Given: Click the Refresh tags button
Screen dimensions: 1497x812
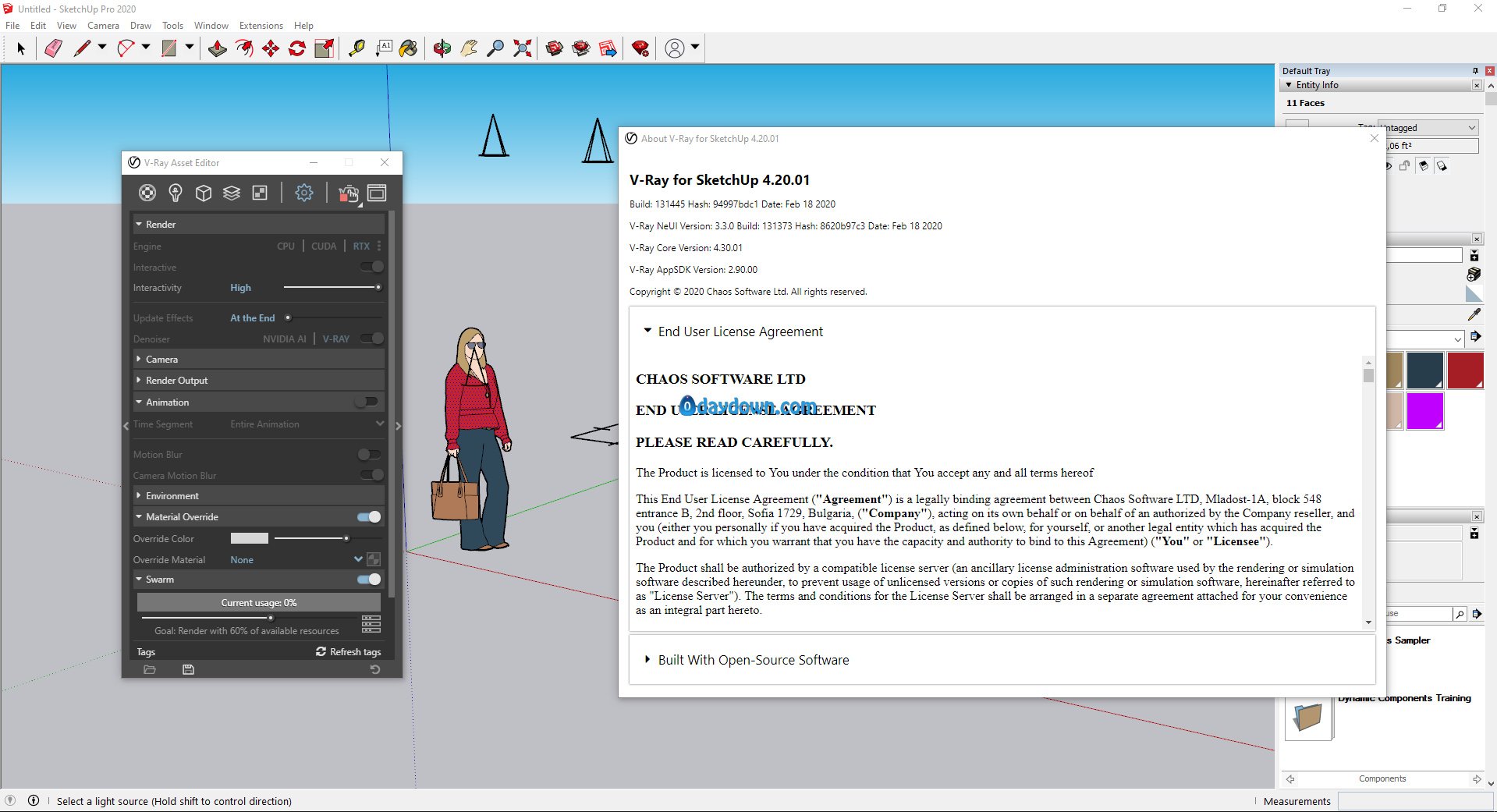Looking at the screenshot, I should tap(349, 651).
